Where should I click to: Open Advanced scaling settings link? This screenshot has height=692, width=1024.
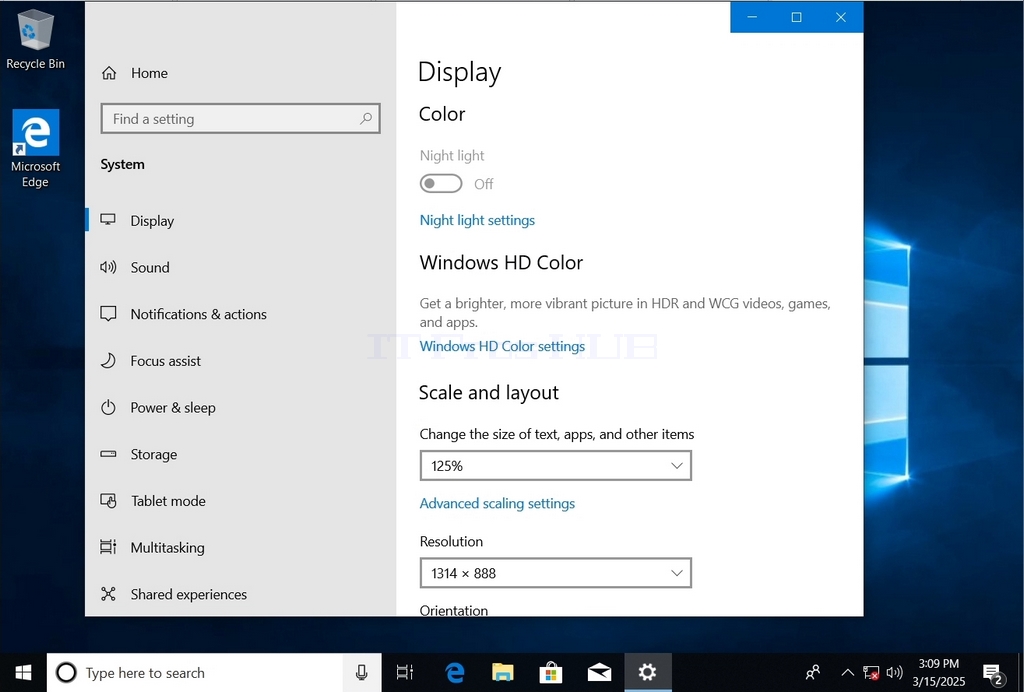point(497,503)
